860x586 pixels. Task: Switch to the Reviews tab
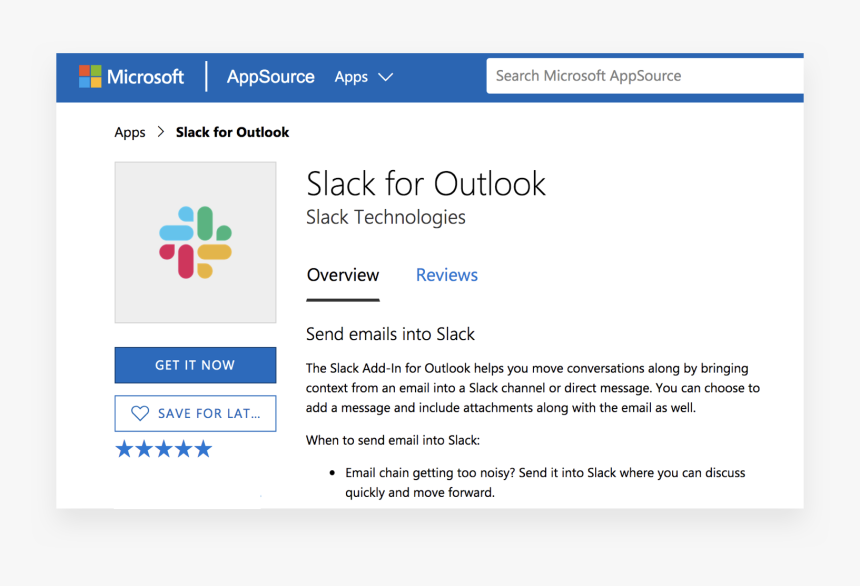(x=446, y=275)
